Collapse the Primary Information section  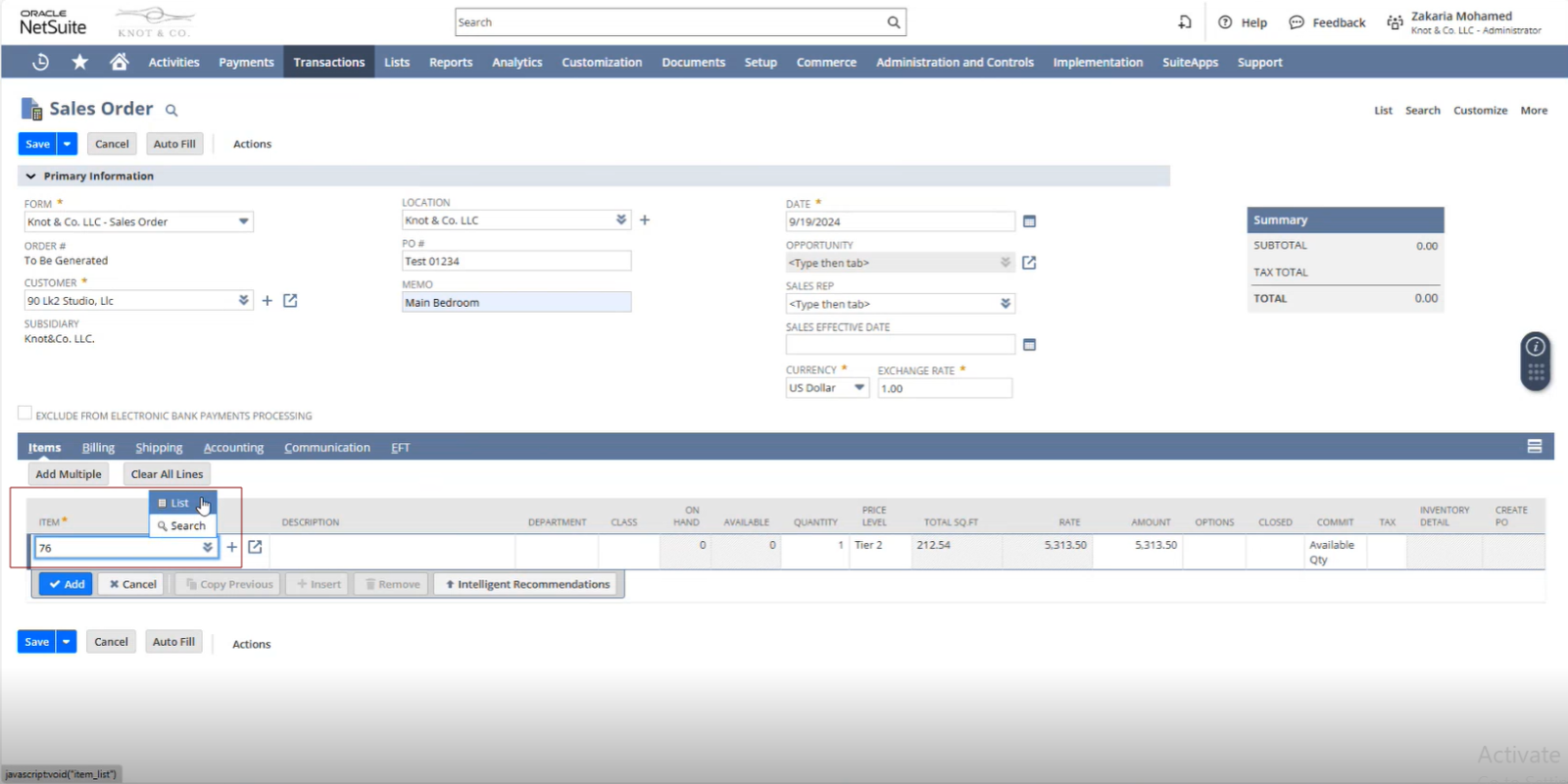(30, 176)
